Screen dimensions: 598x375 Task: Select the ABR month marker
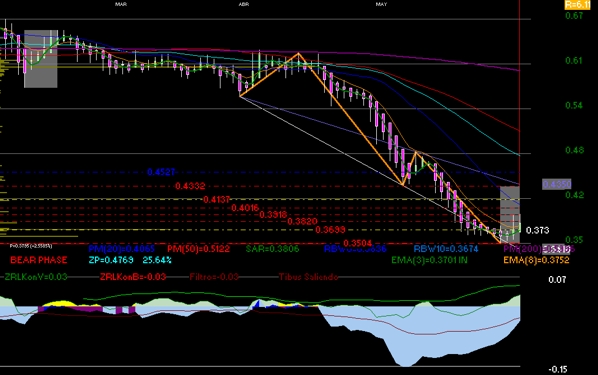coord(244,4)
